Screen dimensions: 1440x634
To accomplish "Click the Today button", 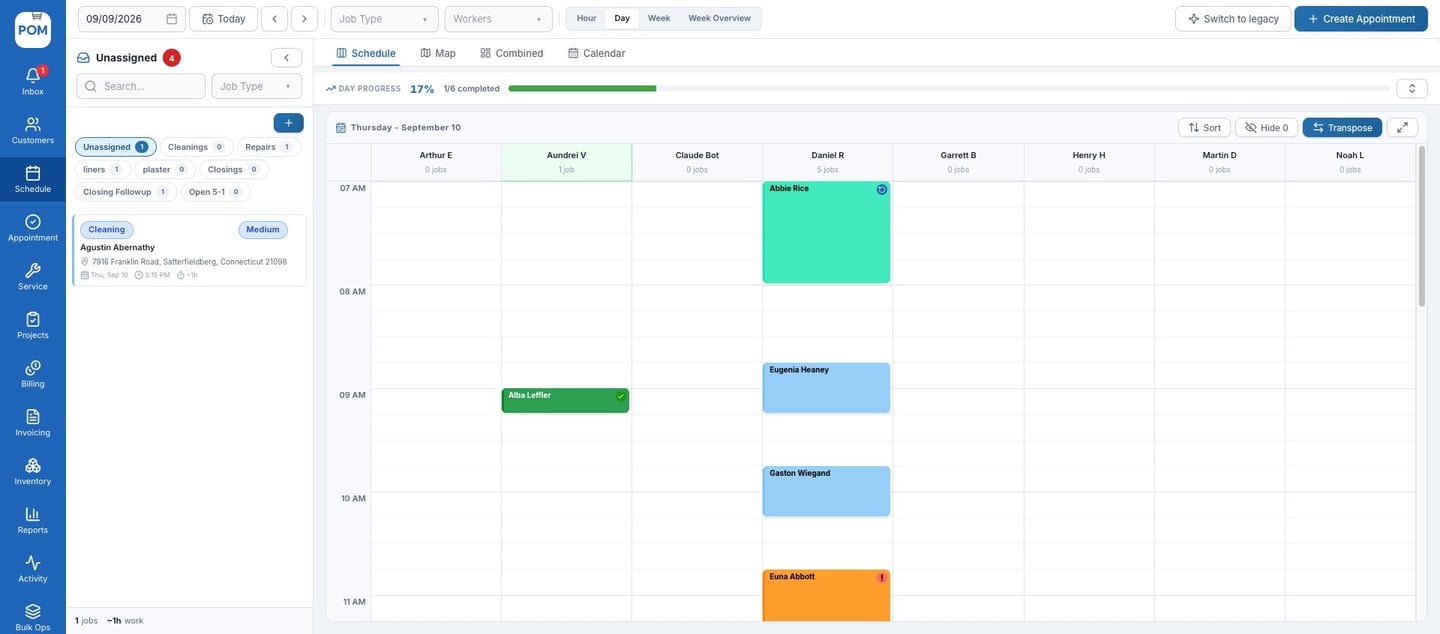I will (x=223, y=19).
